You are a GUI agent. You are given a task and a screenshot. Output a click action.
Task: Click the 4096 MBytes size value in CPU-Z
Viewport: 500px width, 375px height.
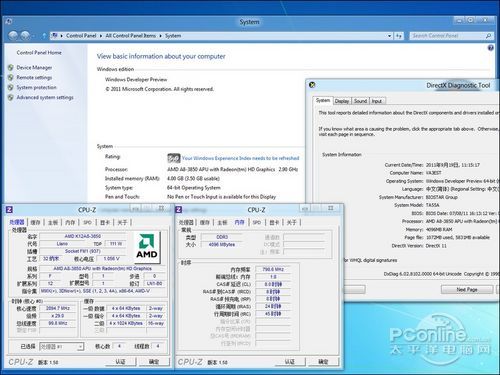(x=222, y=245)
